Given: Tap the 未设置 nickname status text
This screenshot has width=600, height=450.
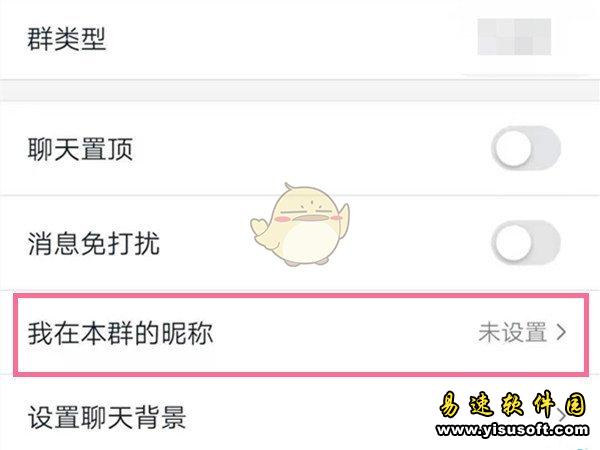Looking at the screenshot, I should coord(512,332).
